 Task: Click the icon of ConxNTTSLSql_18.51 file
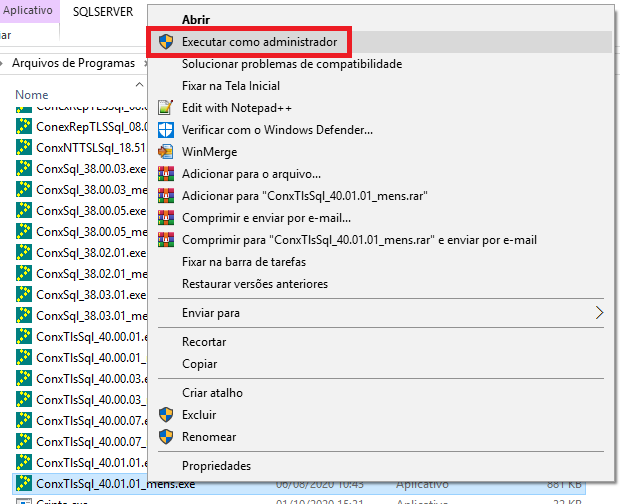point(24,147)
